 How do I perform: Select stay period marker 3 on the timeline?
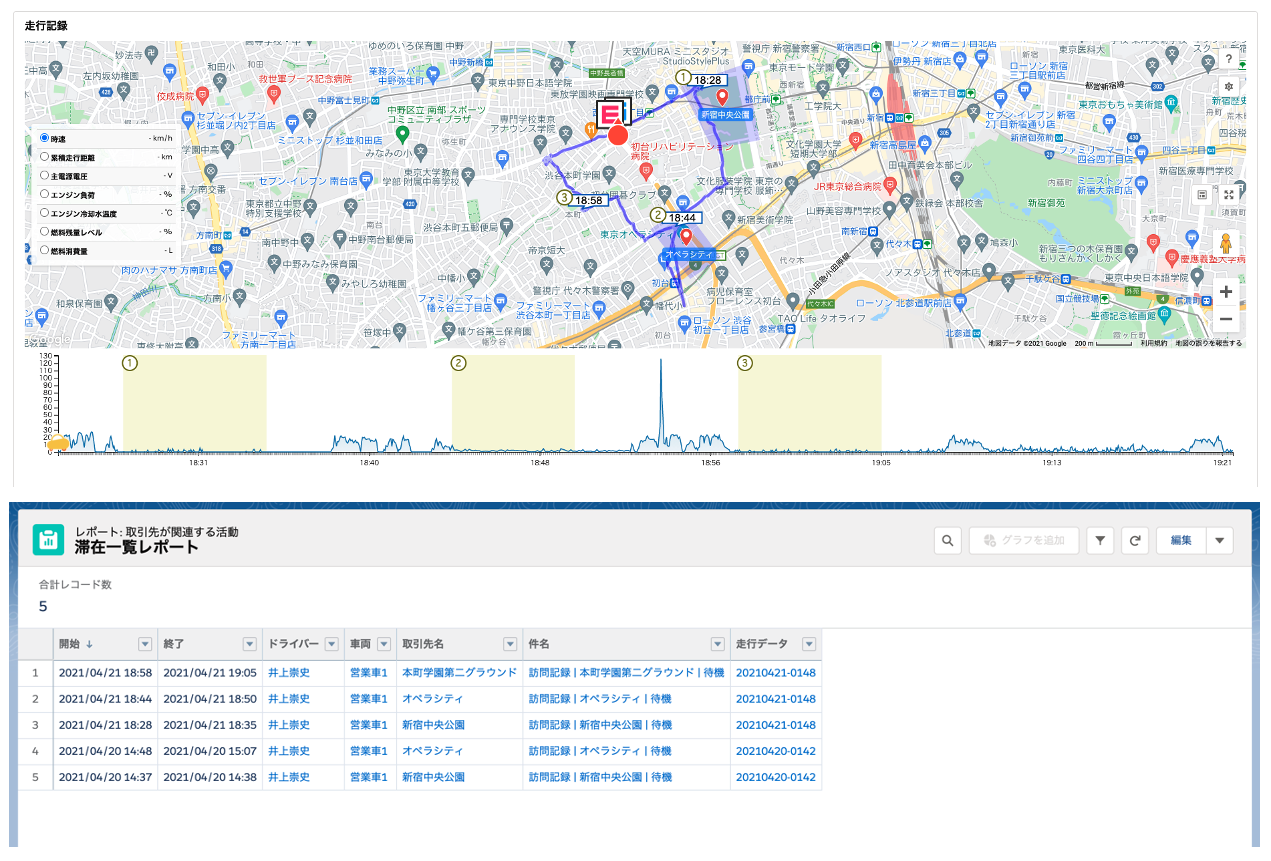coord(745,363)
